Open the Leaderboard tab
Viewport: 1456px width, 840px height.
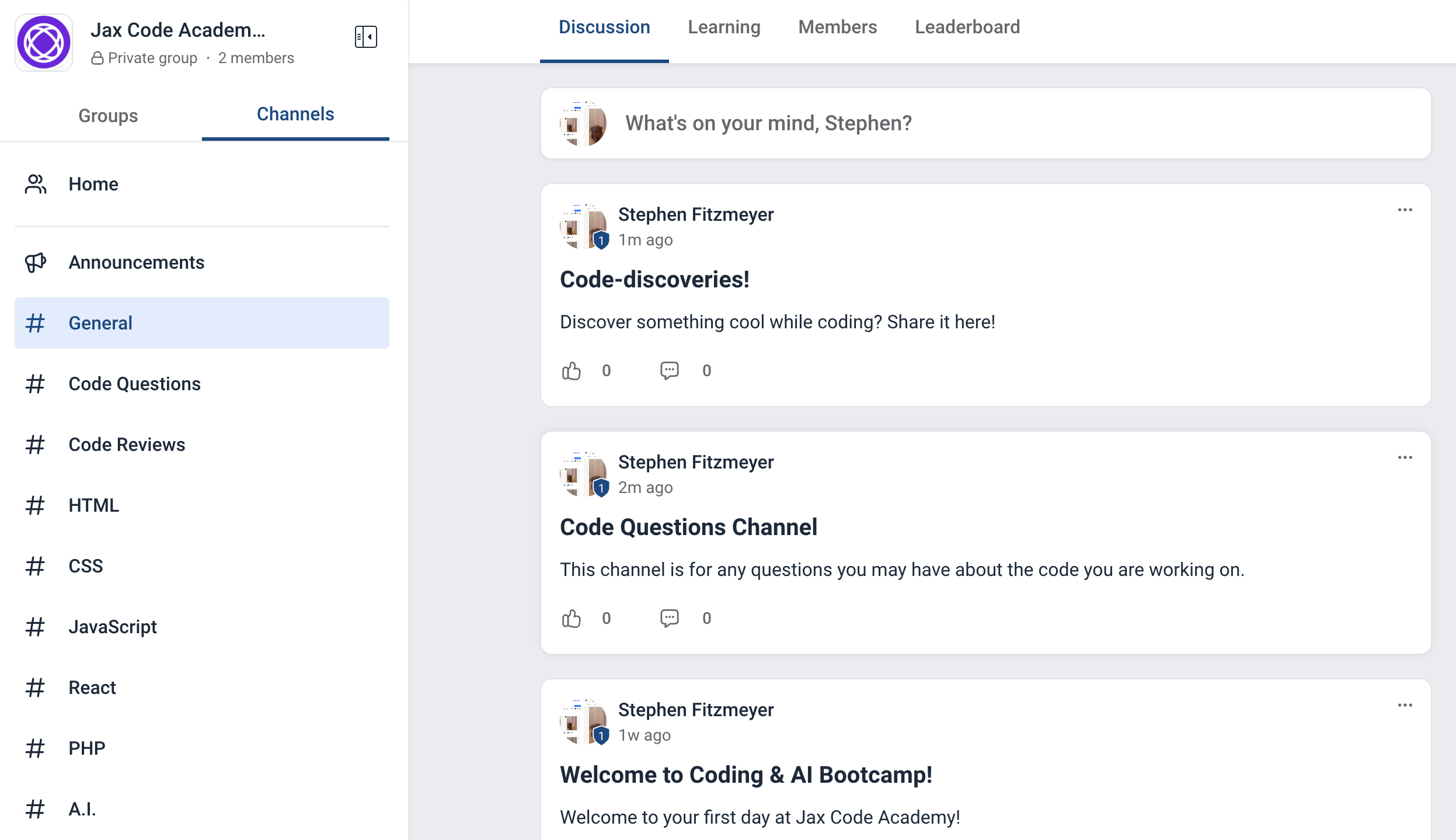(x=967, y=27)
